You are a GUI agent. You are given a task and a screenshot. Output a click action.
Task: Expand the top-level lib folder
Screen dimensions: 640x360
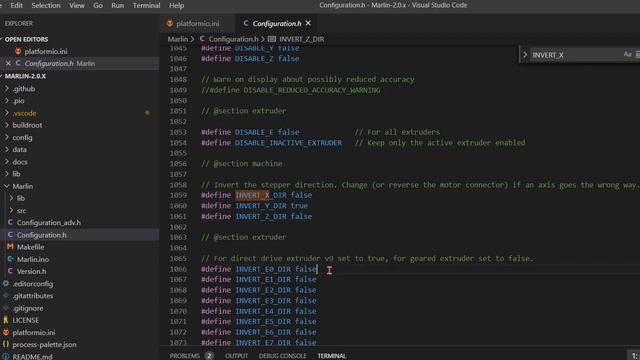pyautogui.click(x=16, y=174)
